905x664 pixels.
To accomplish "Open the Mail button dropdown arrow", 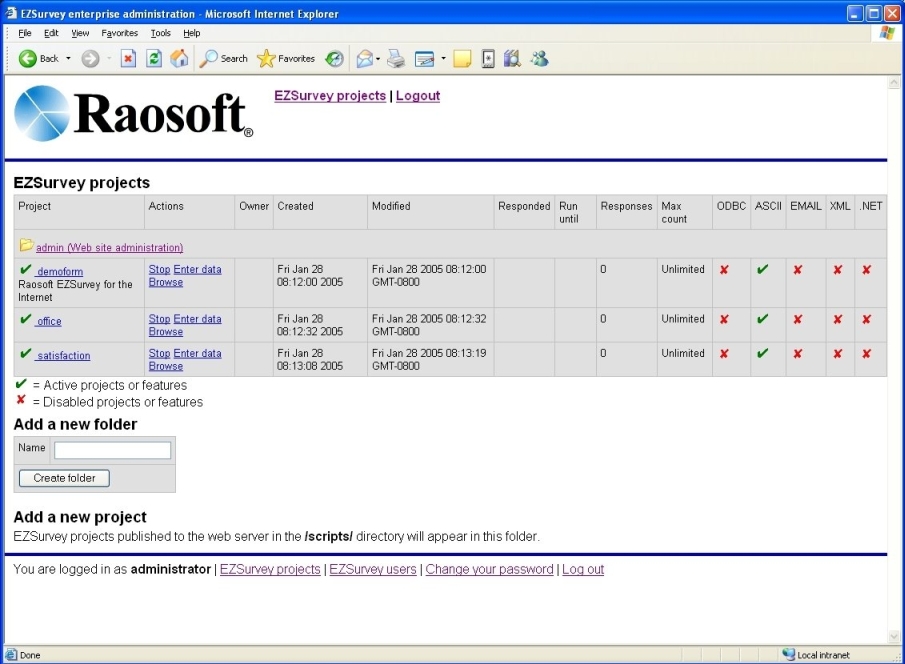I will click(x=378, y=59).
